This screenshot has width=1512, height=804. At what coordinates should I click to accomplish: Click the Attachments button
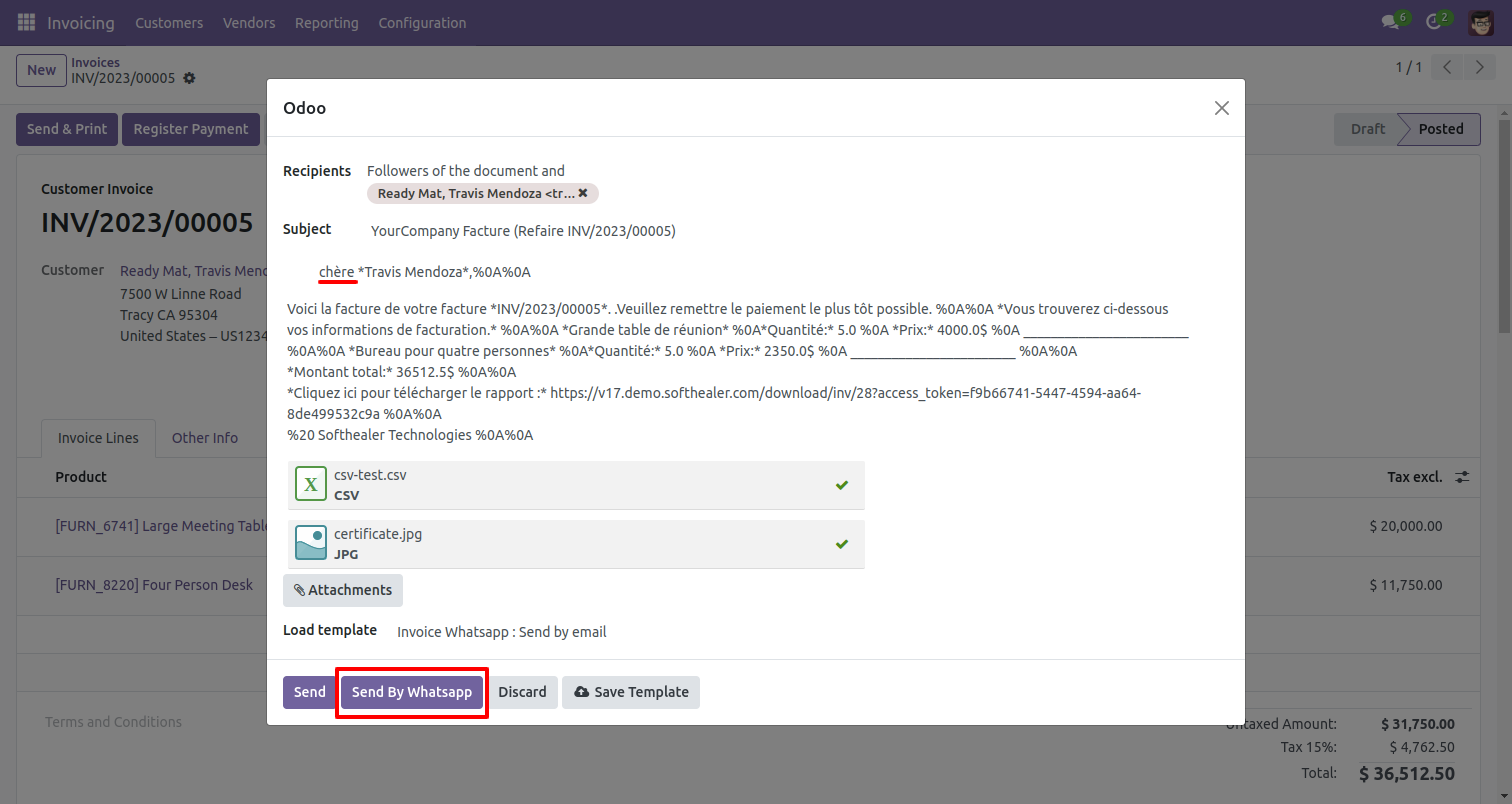(343, 590)
